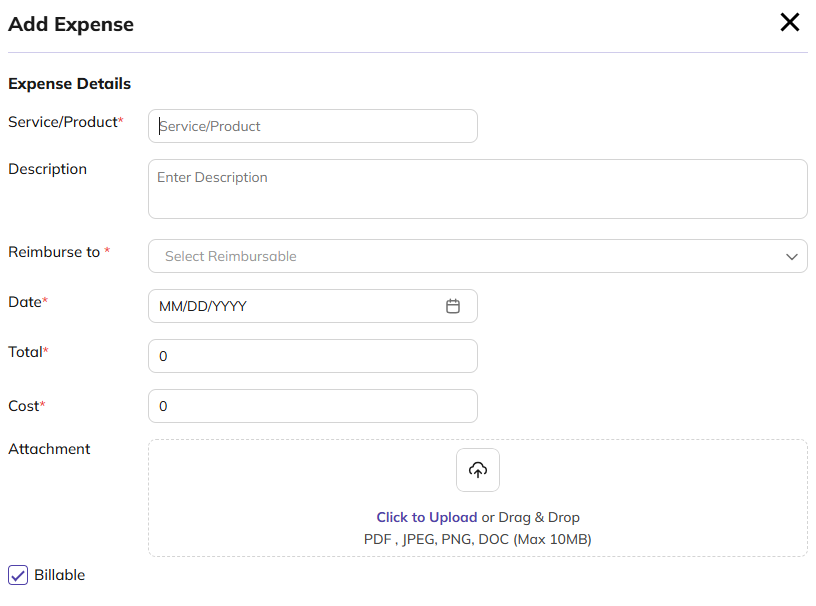
Task: Click inside the Enter Description textarea
Action: 477,189
